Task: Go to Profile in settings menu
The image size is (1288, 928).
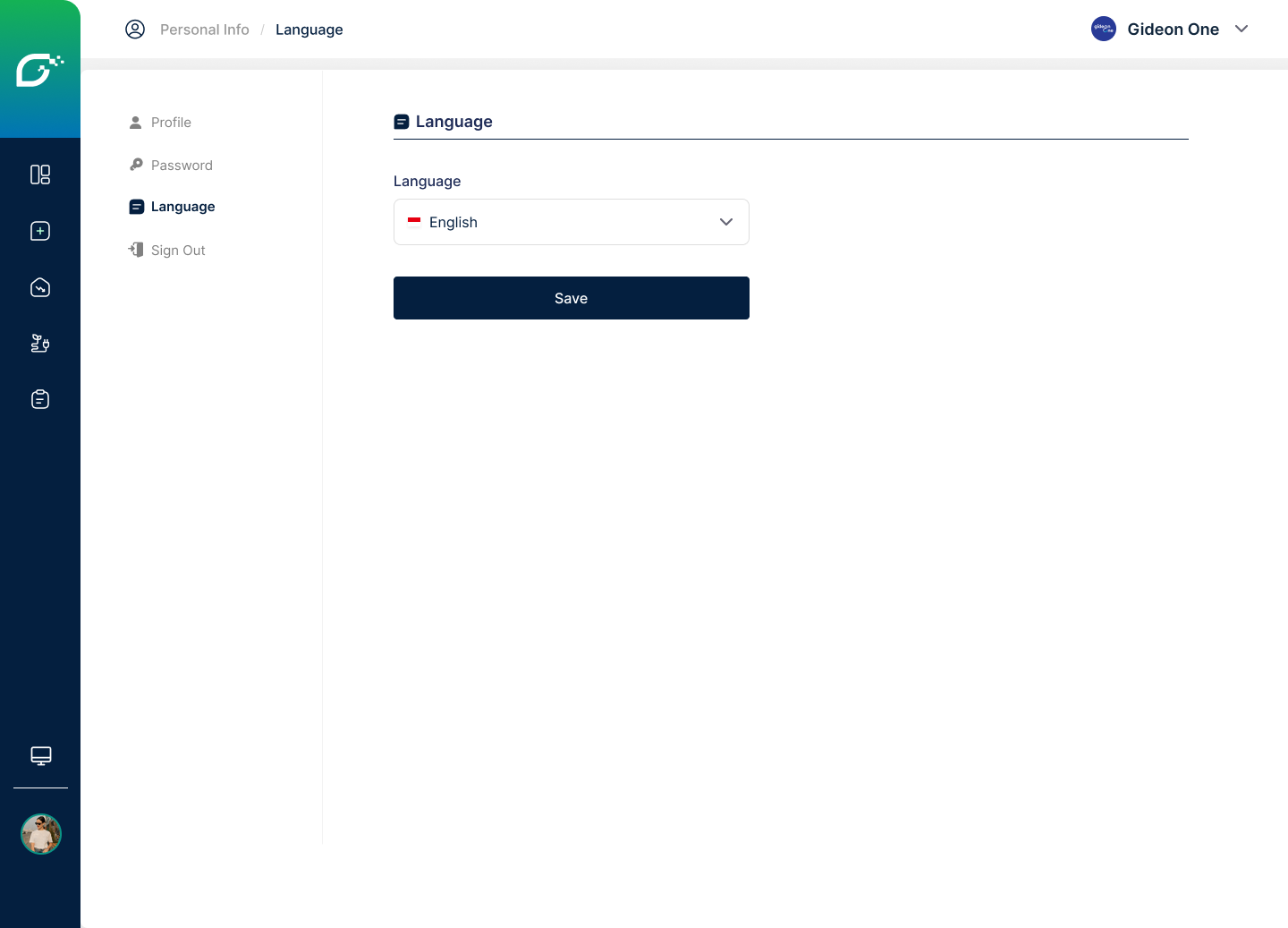Action: click(x=171, y=123)
